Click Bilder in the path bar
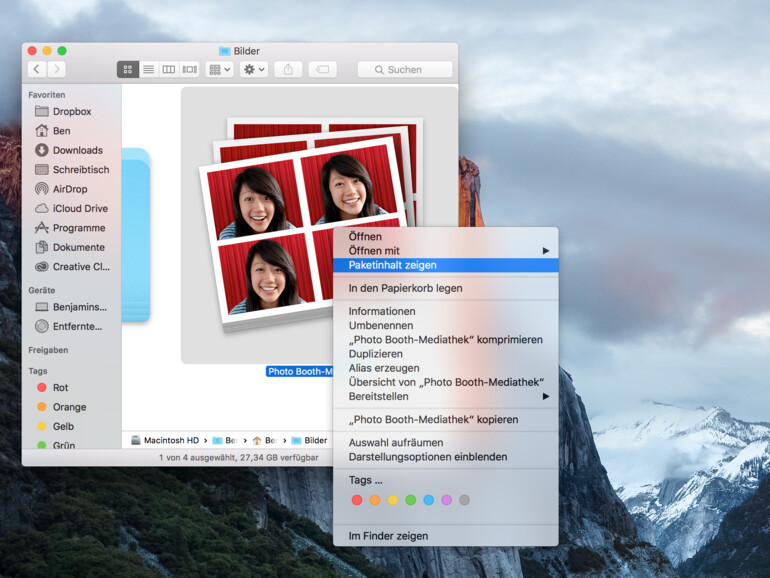Viewport: 770px width, 578px height. tap(309, 440)
